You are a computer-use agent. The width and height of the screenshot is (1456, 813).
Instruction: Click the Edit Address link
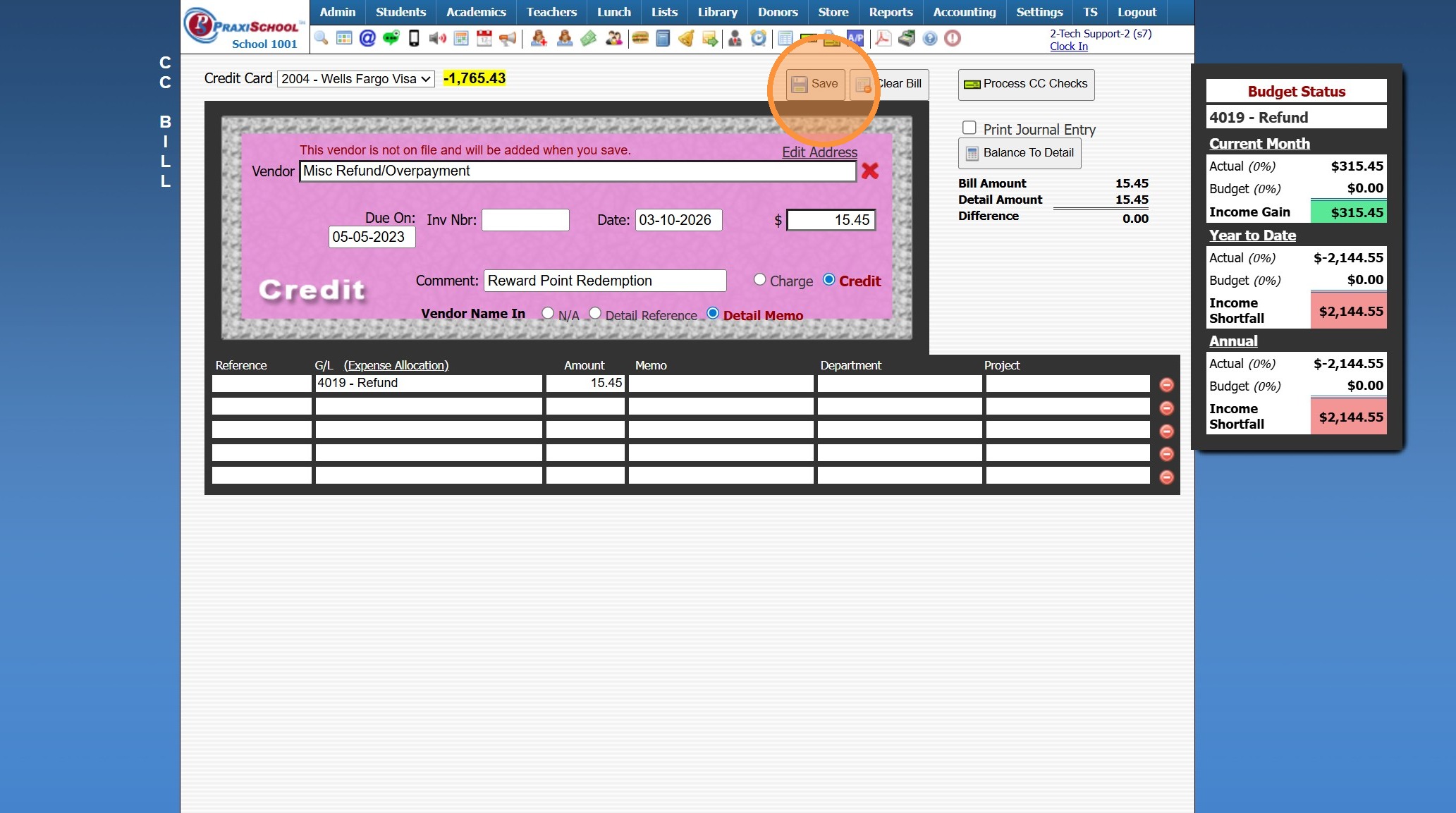[x=819, y=152]
